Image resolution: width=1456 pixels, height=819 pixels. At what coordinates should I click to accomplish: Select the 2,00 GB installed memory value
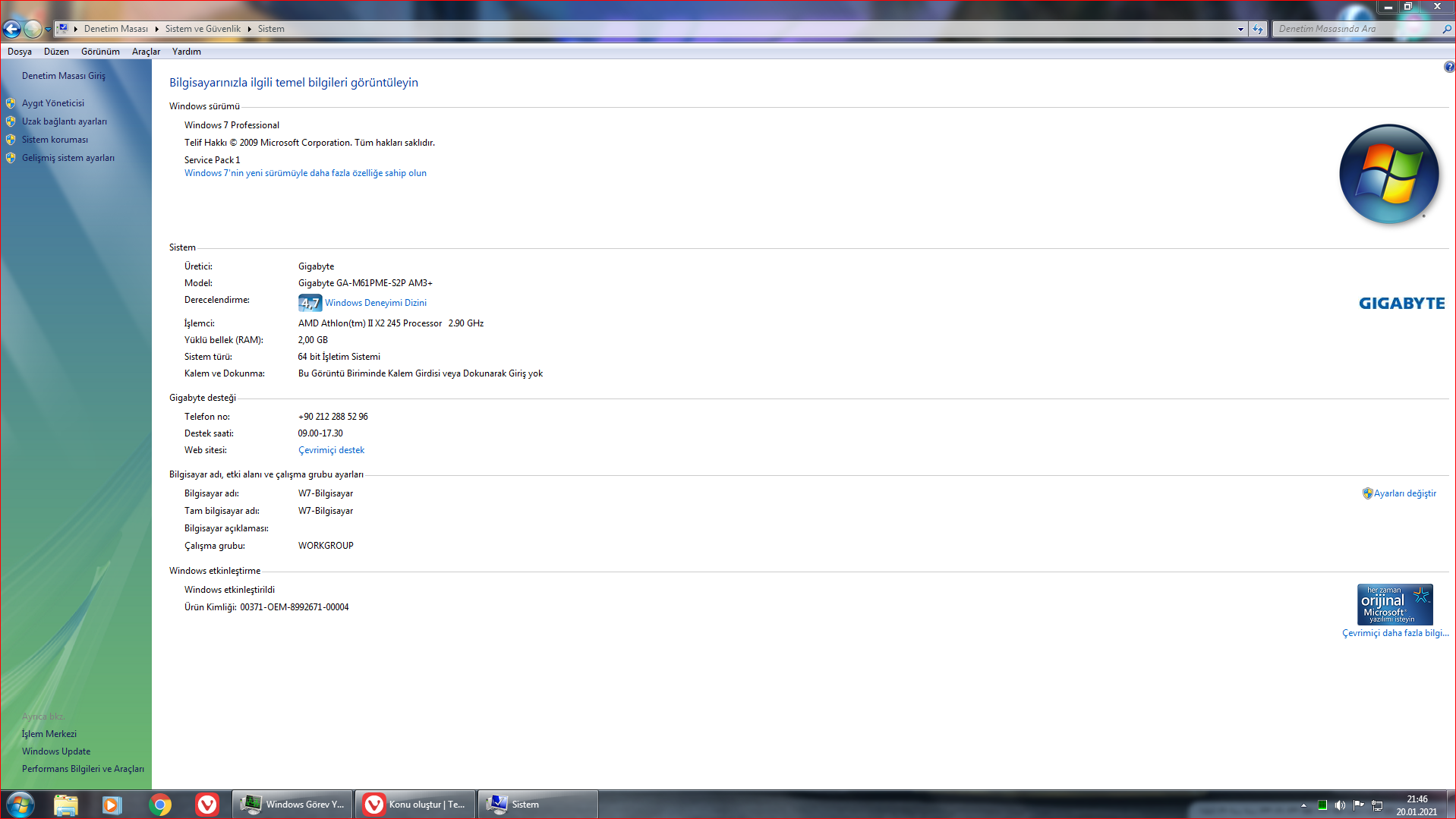coord(313,340)
